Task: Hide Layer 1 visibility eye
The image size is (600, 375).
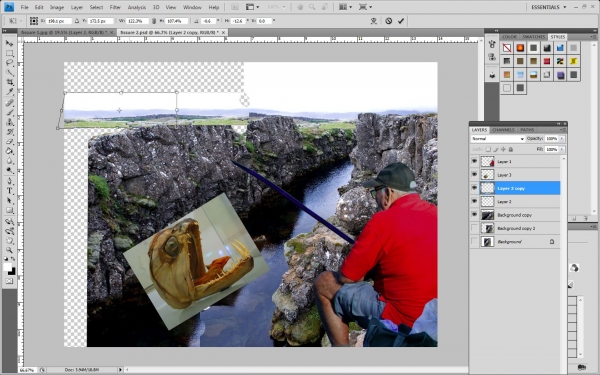Action: pos(474,161)
